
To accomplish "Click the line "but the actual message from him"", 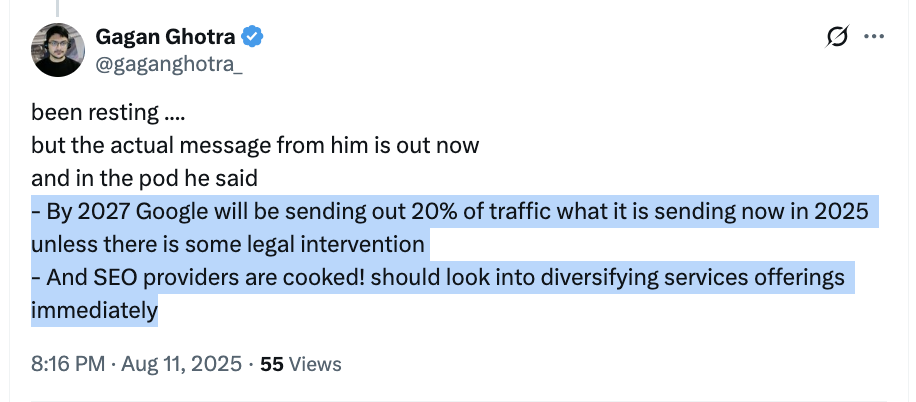I will [255, 145].
